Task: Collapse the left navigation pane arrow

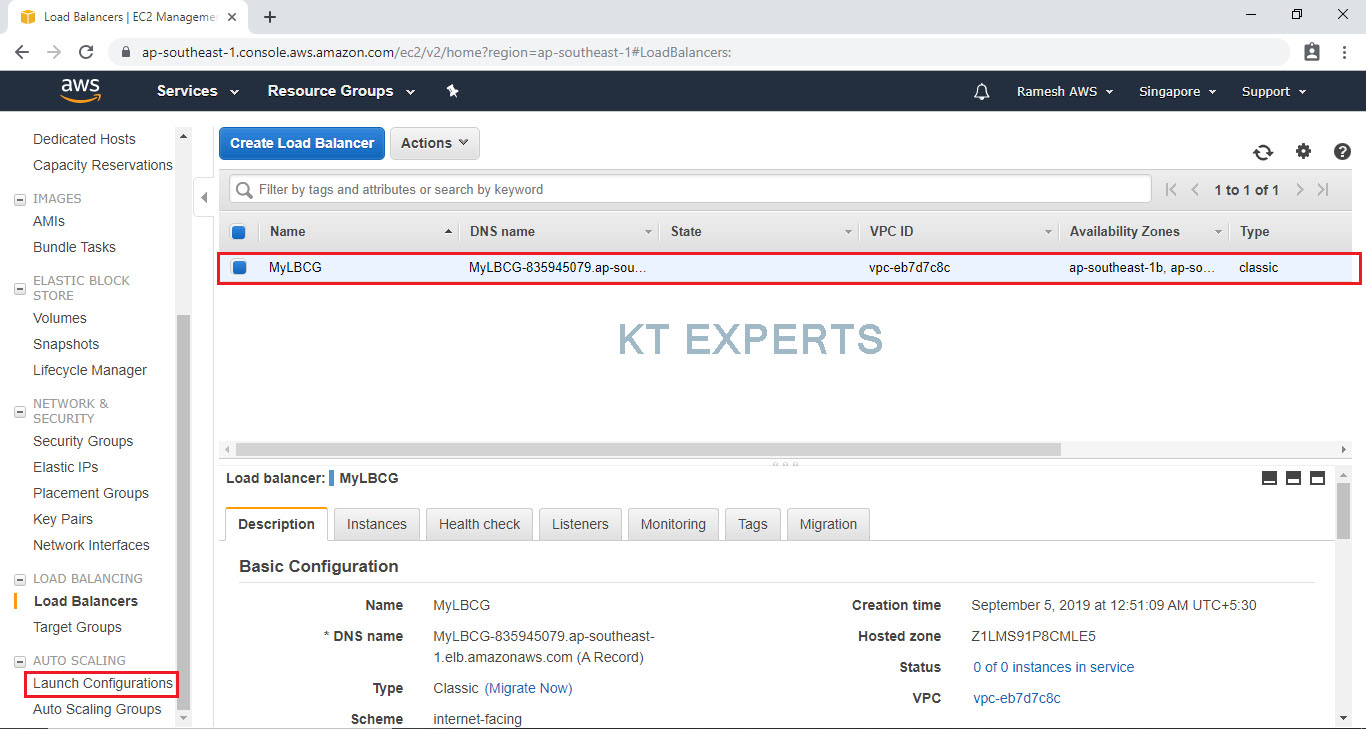Action: coord(204,197)
